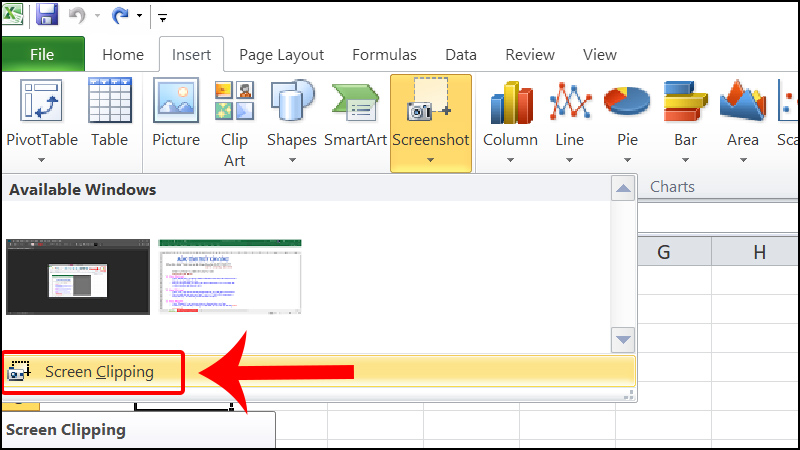The image size is (800, 450).
Task: Click the Save icon in the quick access toolbar
Action: (x=46, y=17)
